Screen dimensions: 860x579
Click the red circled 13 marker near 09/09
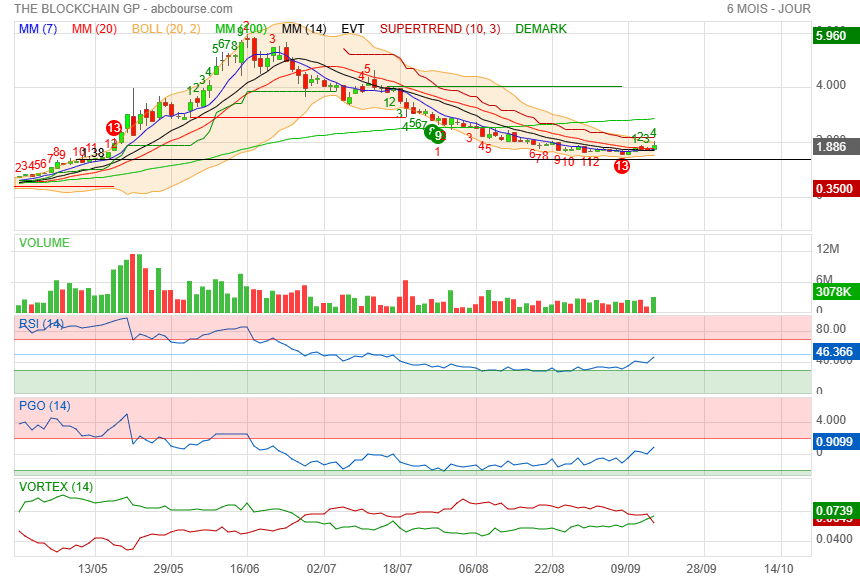click(x=621, y=166)
